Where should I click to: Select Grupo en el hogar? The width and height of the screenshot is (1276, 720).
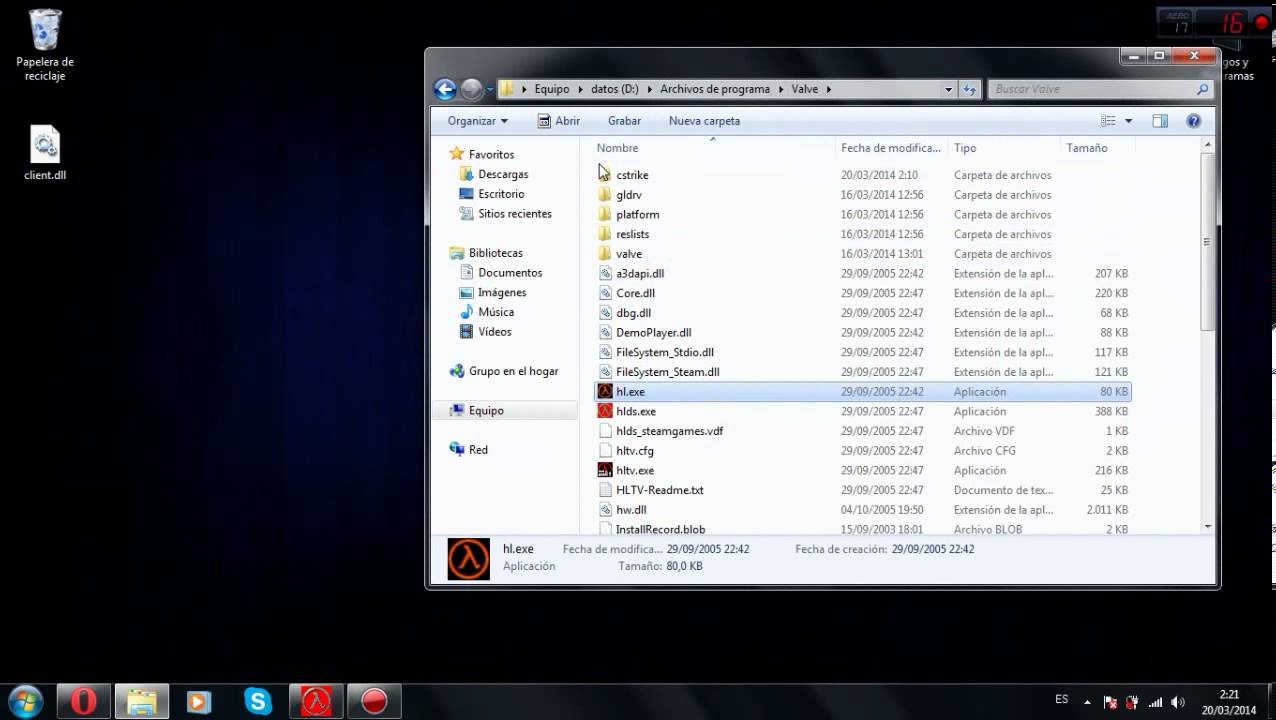[514, 371]
